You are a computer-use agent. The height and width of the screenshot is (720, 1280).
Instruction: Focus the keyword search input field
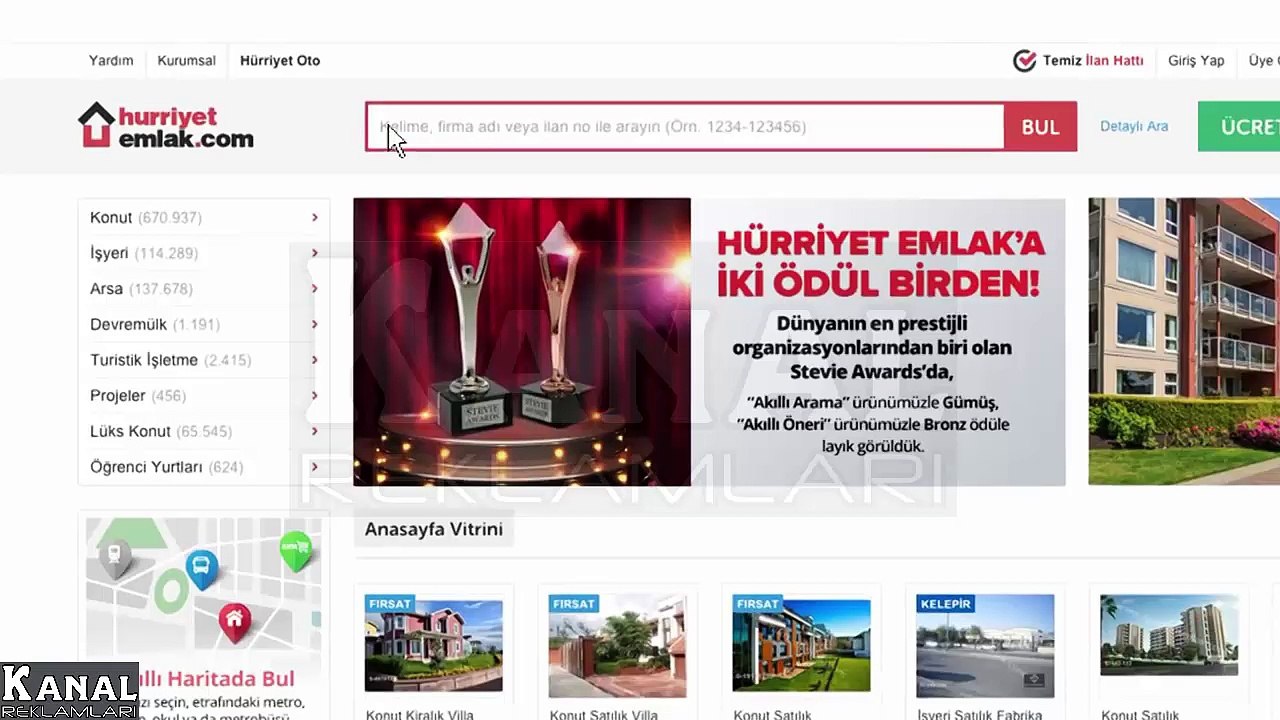coord(685,127)
